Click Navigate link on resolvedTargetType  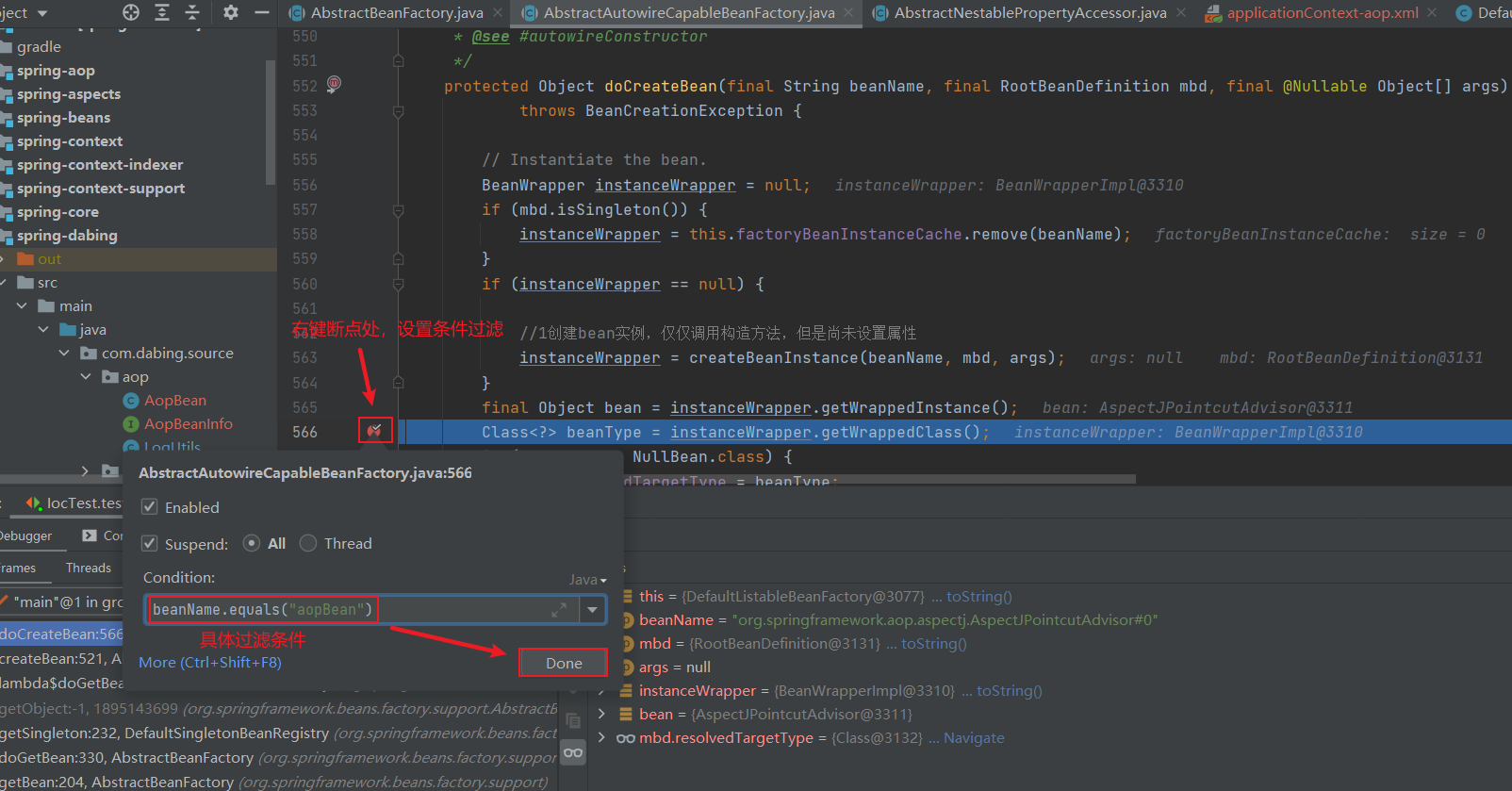[x=974, y=738]
